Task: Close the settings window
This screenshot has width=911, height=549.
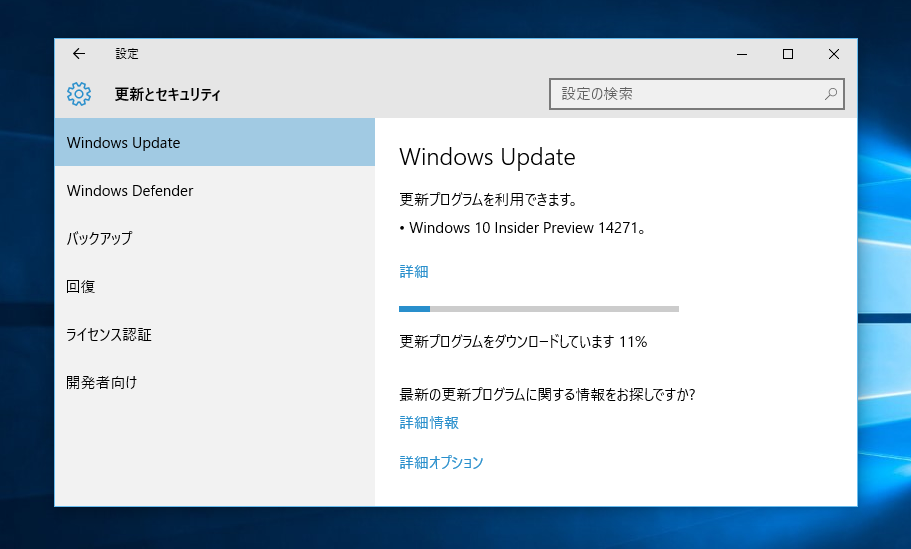Action: tap(834, 54)
